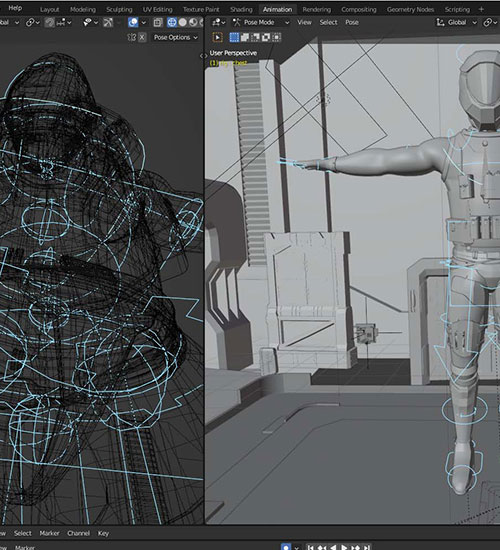Jump to next keyframe
The image size is (500, 550).
coord(355,547)
